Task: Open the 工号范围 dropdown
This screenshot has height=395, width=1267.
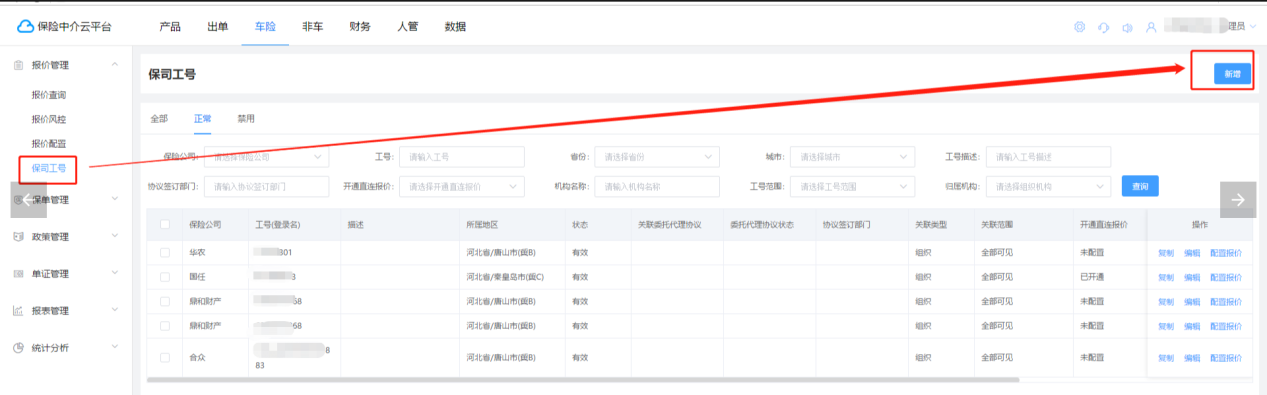Action: pyautogui.click(x=852, y=186)
